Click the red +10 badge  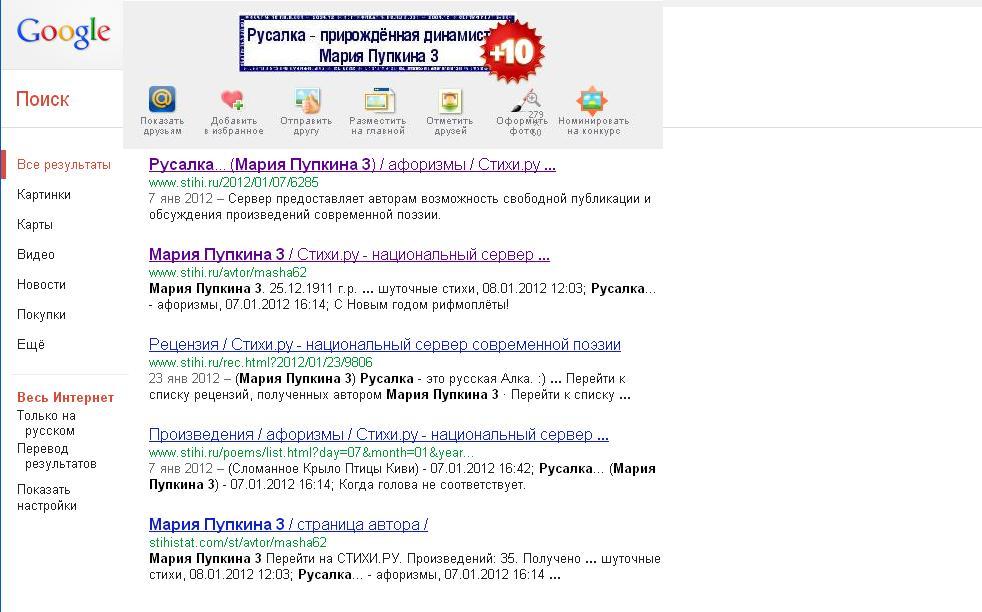coord(512,50)
